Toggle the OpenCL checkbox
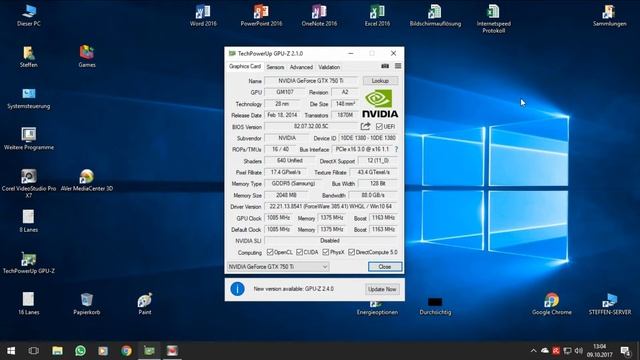 (x=270, y=252)
